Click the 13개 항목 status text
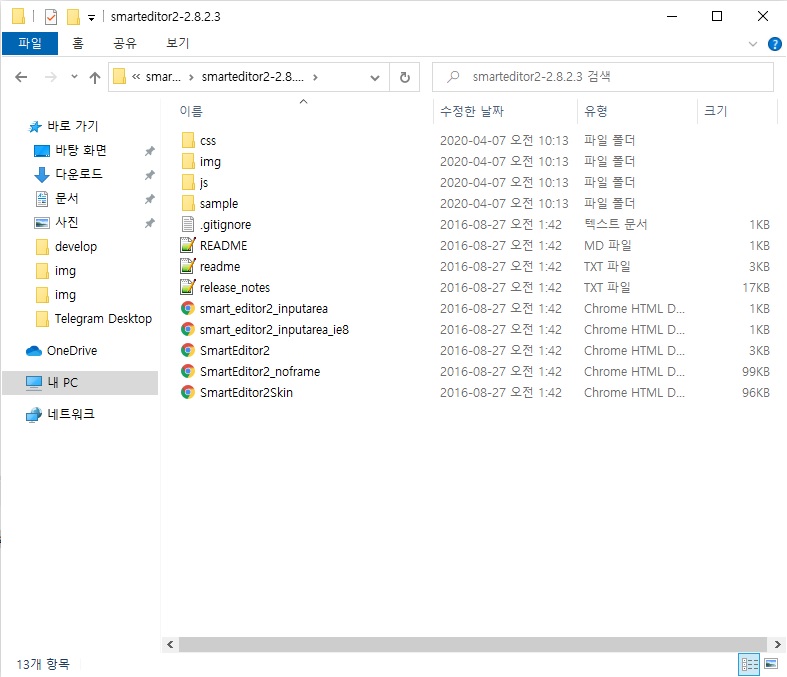The height and width of the screenshot is (677, 787). (x=43, y=664)
